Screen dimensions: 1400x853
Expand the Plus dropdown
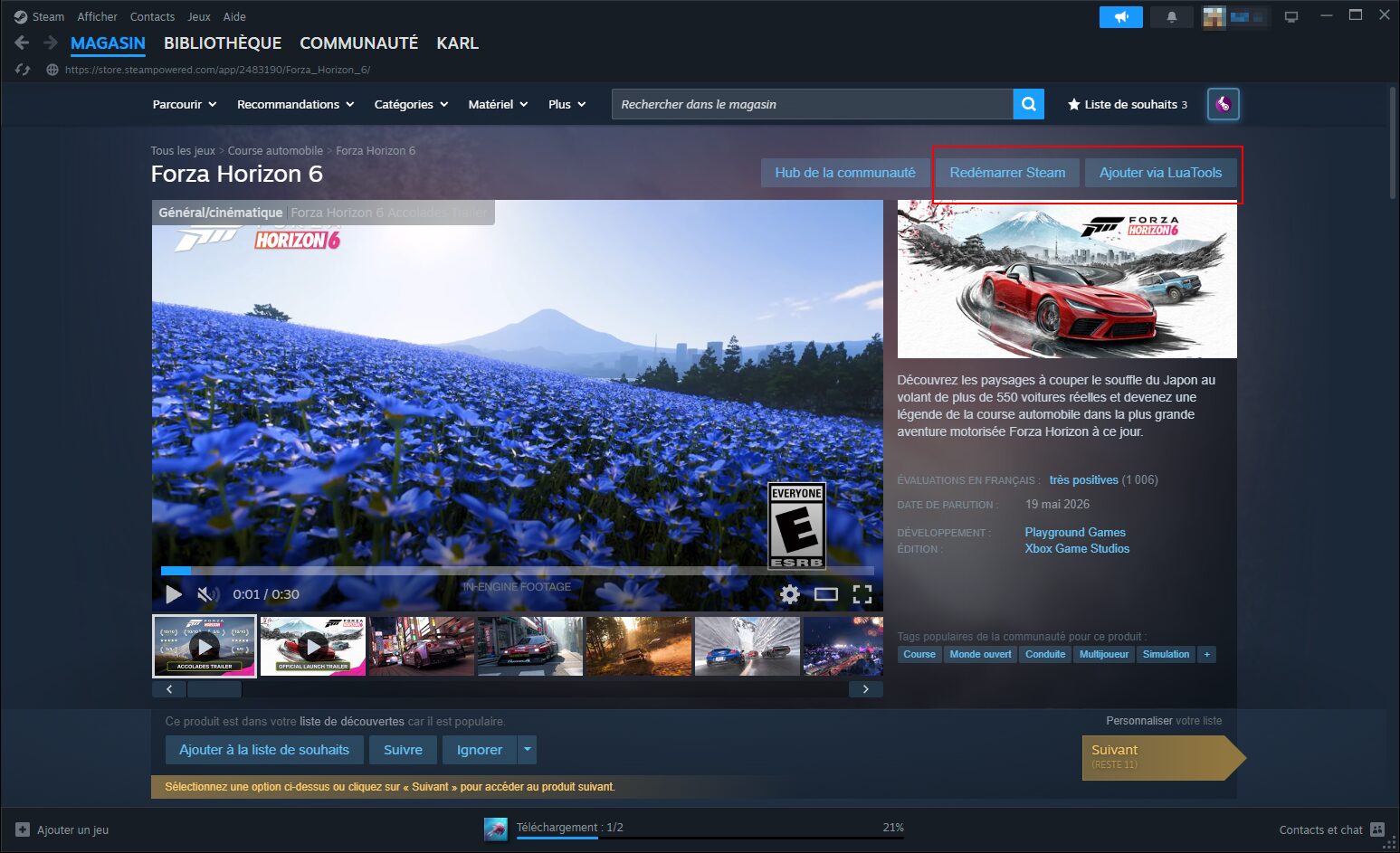click(567, 104)
